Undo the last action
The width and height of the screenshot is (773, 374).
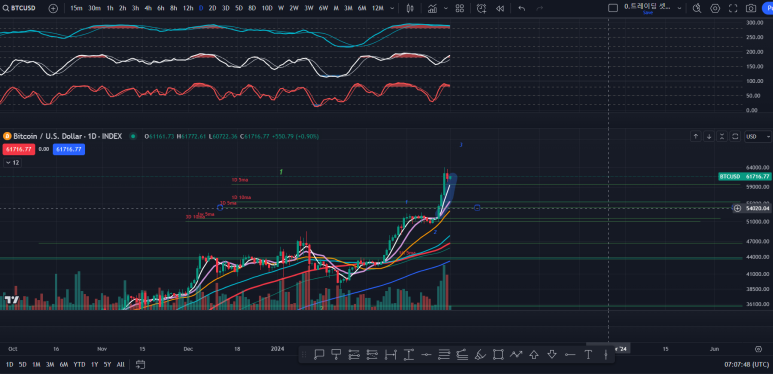(x=522, y=8)
